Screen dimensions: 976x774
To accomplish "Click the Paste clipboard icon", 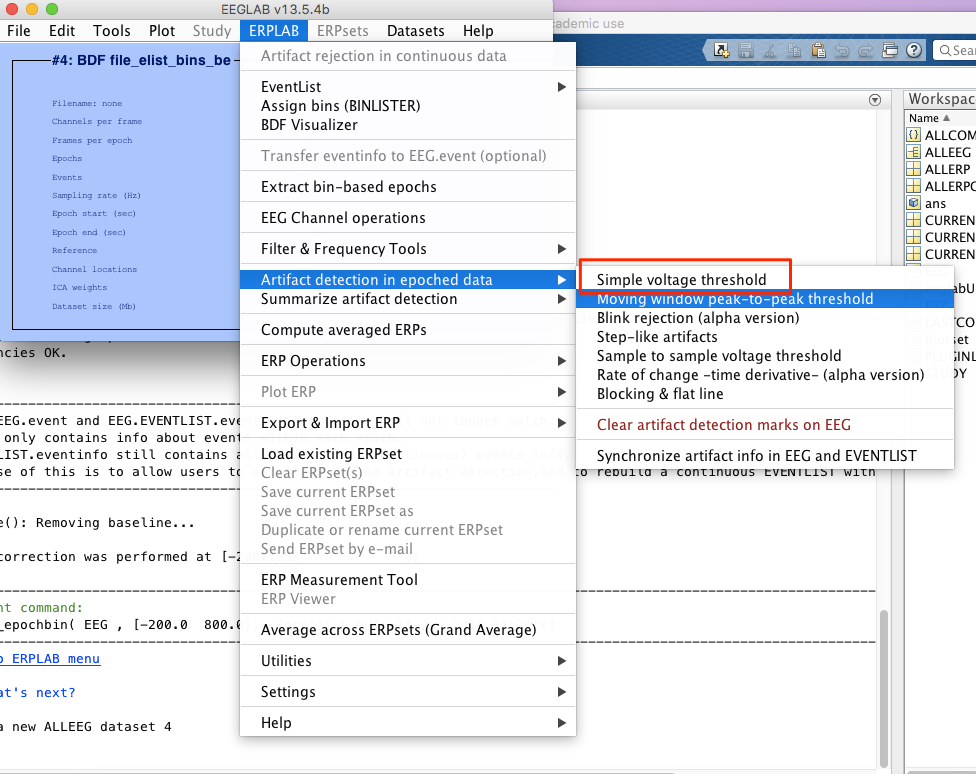I will pos(819,50).
